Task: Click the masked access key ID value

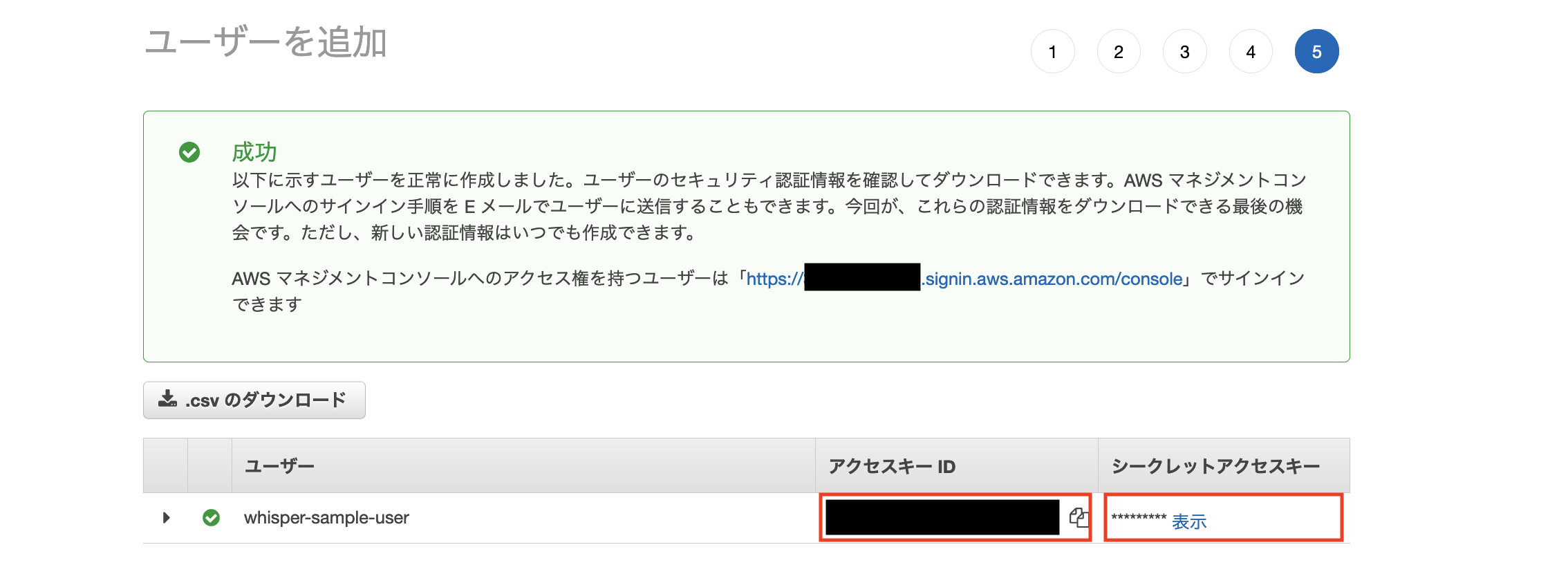Action: [942, 517]
